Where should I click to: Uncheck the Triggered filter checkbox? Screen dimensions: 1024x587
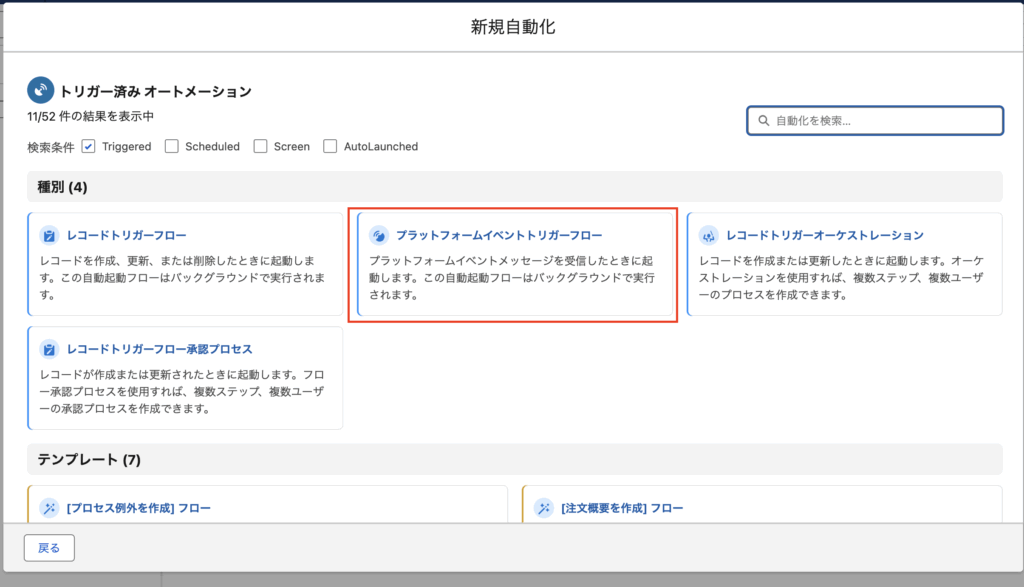coord(89,146)
